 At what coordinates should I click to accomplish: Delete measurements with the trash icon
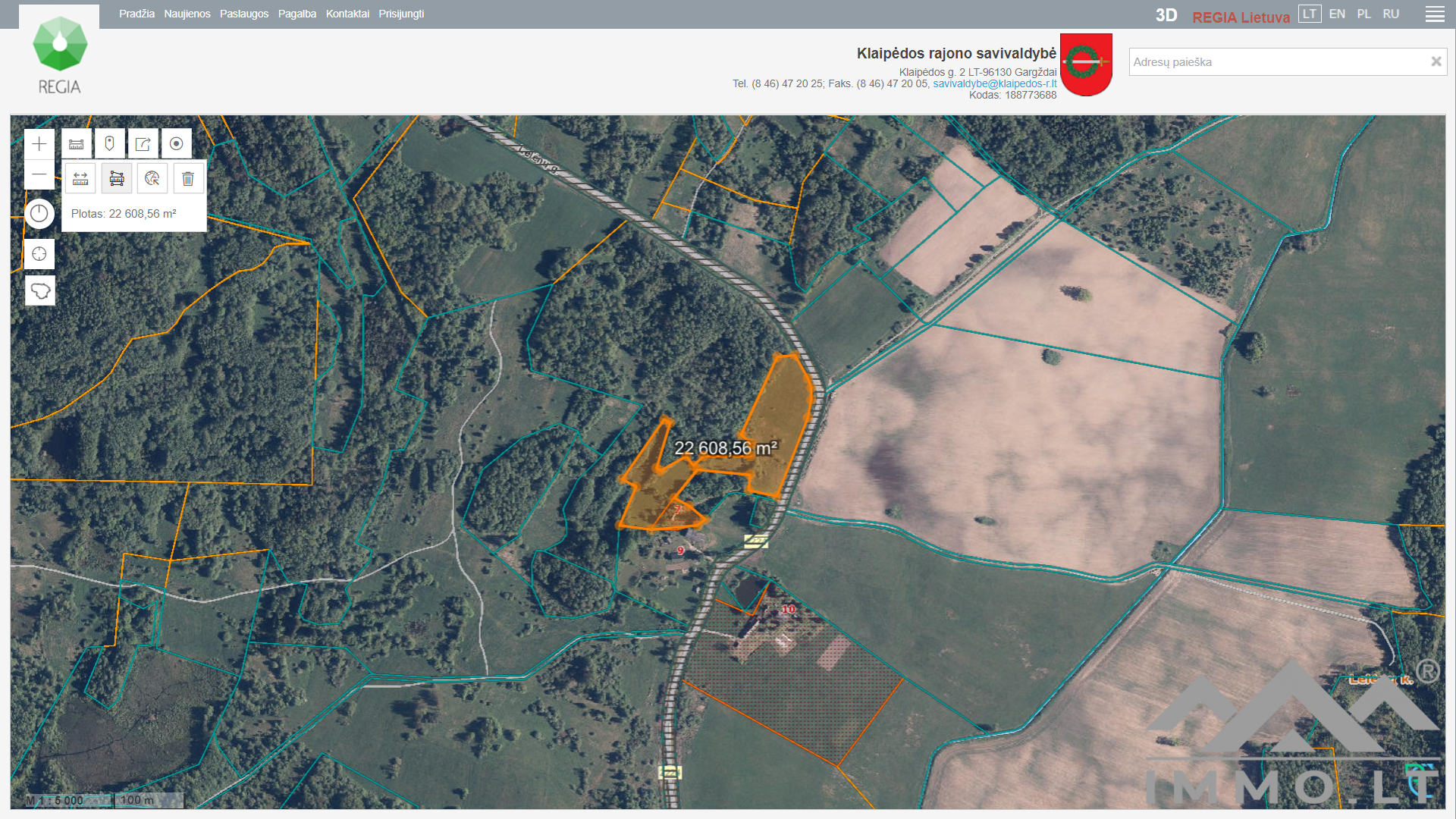click(x=188, y=179)
